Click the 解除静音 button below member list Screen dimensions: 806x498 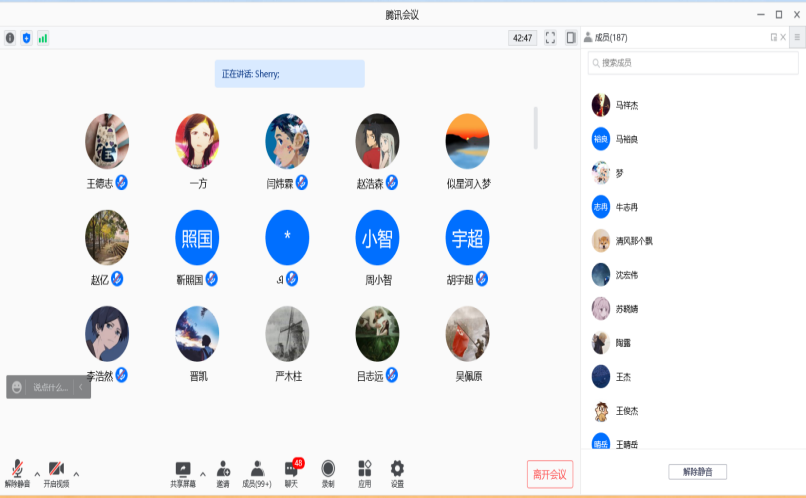coord(697,472)
